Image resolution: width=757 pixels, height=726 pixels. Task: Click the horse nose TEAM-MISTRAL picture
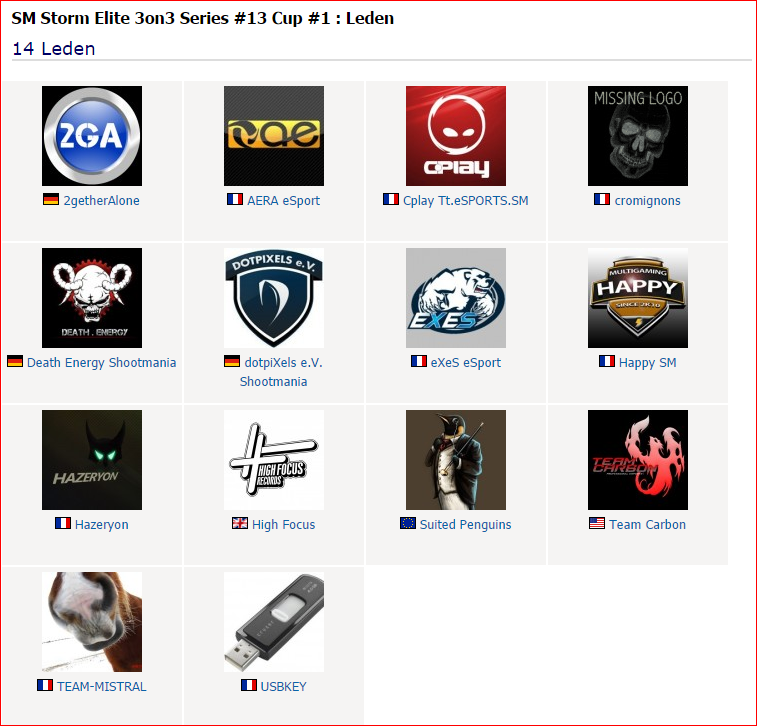pyautogui.click(x=92, y=622)
